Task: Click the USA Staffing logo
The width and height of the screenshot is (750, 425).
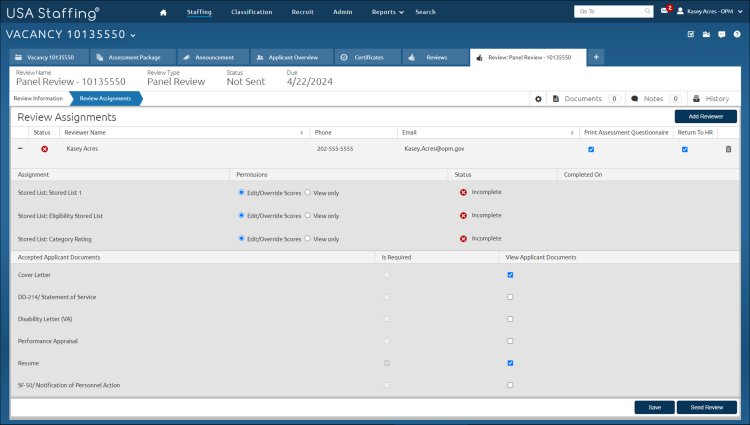Action: [x=53, y=13]
